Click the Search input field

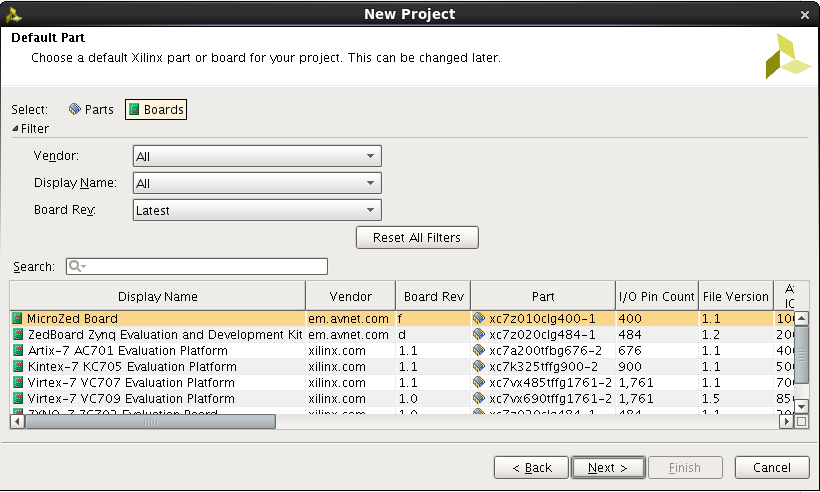tap(197, 266)
